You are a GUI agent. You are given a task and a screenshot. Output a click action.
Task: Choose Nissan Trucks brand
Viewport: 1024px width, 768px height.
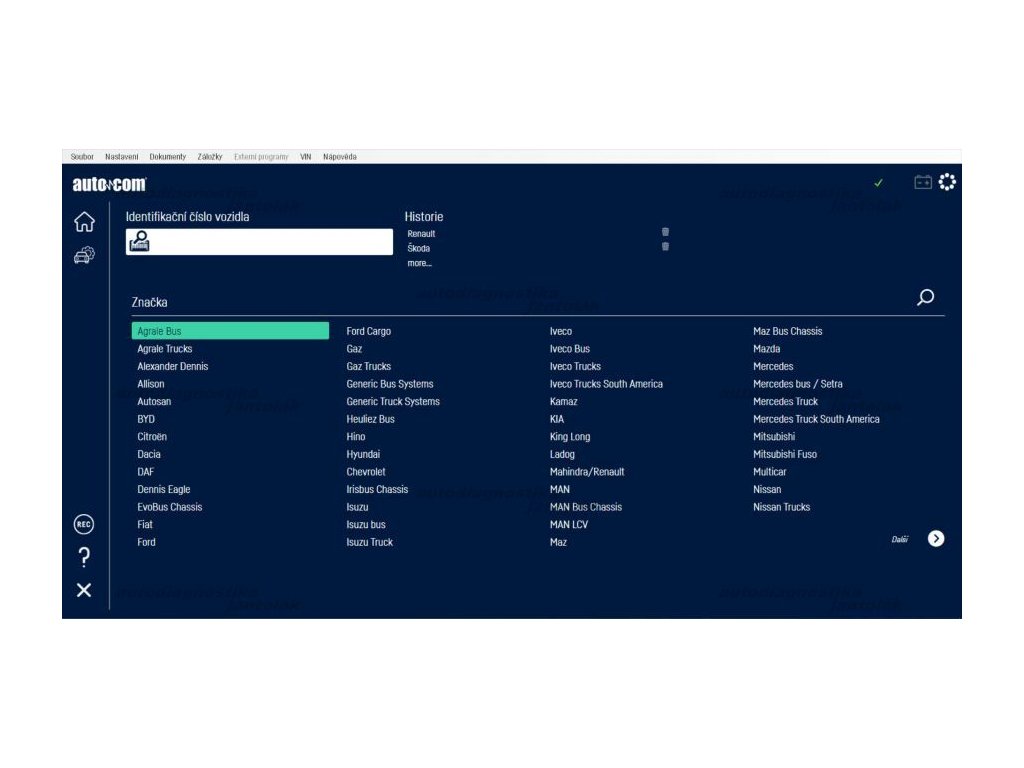point(782,507)
